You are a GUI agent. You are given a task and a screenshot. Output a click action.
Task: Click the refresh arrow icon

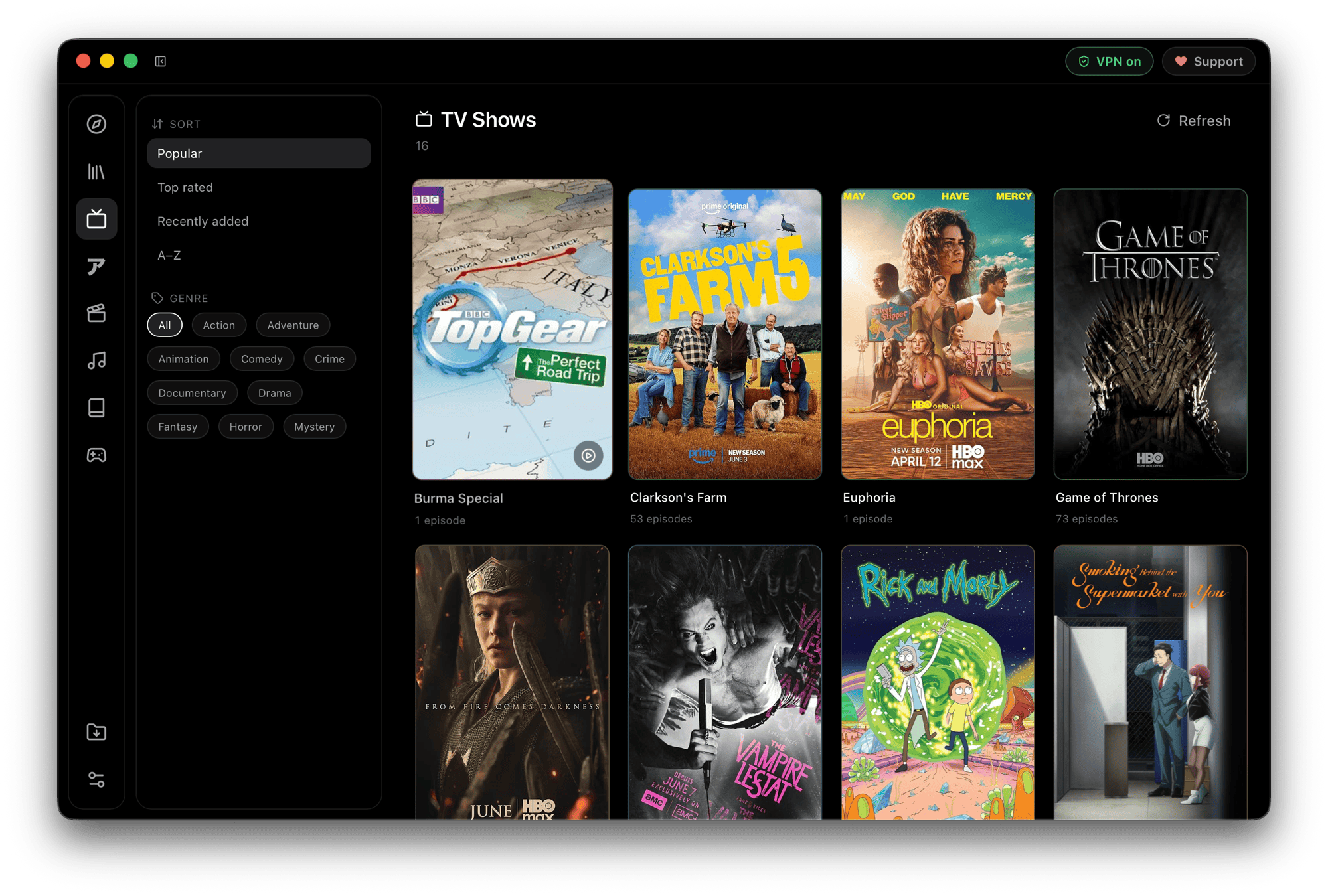pos(1163,120)
